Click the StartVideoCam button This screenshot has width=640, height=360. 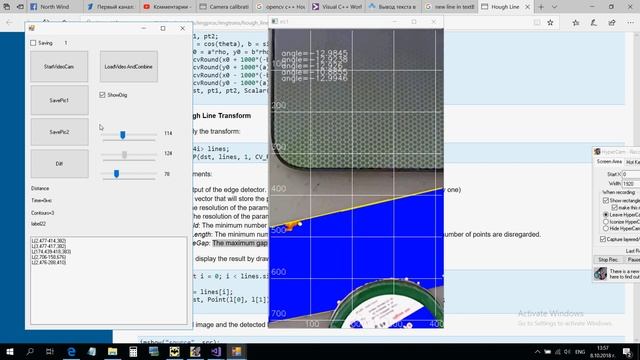click(x=59, y=67)
